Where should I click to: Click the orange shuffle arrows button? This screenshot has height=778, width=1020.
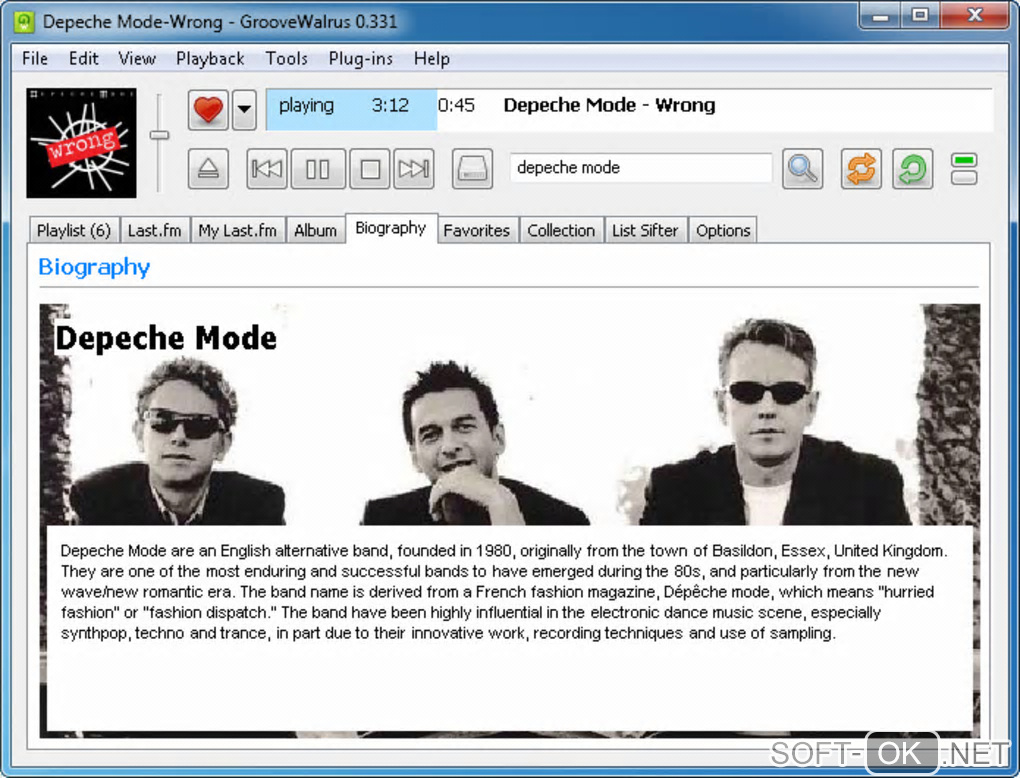coord(861,169)
